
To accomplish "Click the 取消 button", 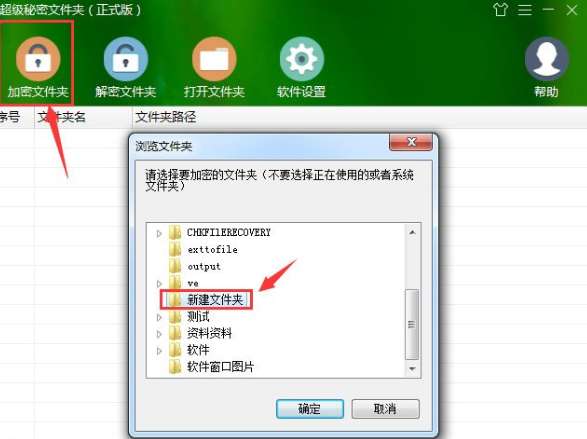I will pyautogui.click(x=385, y=409).
